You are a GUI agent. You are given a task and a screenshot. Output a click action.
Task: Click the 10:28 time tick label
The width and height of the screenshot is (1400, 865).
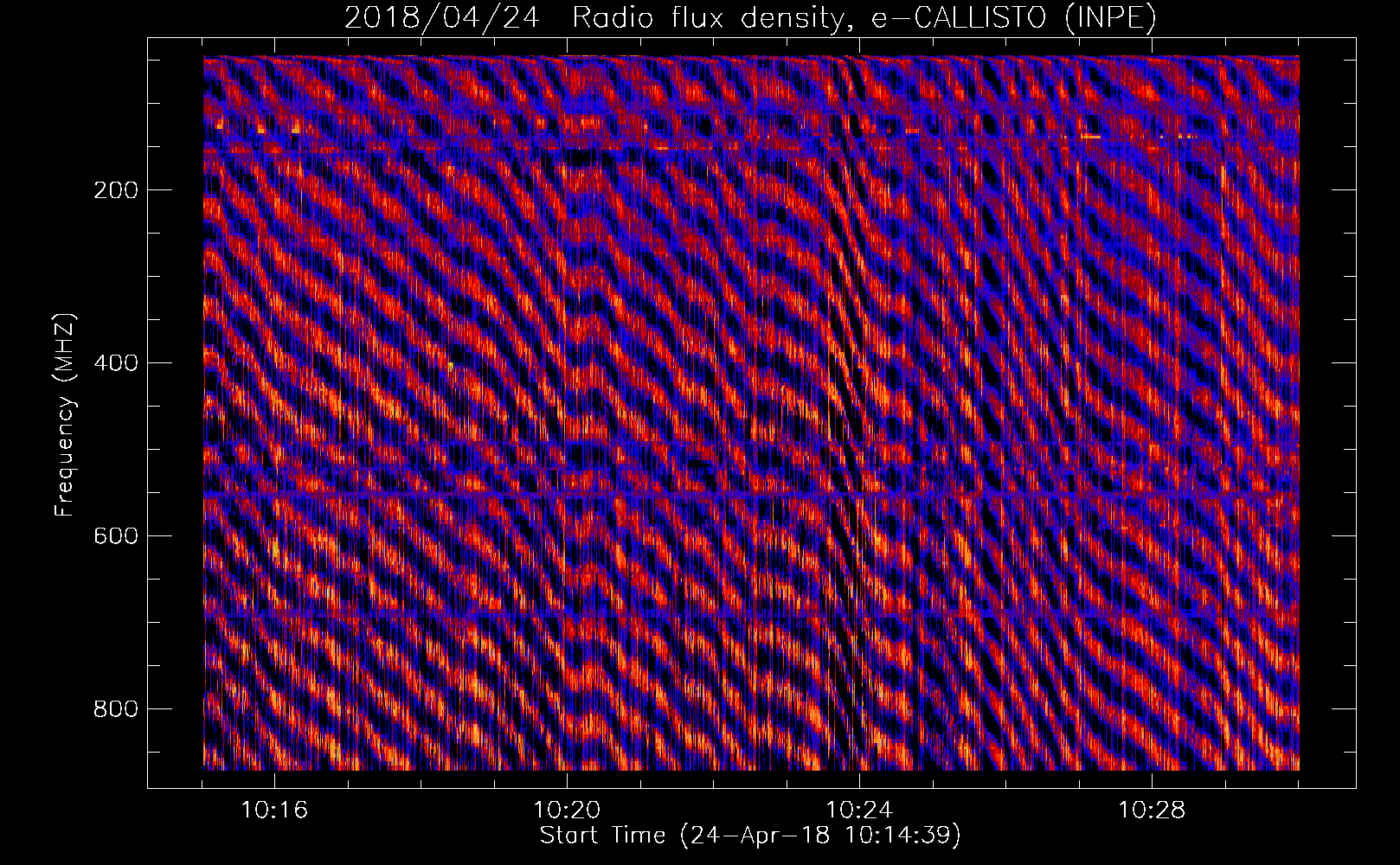(1152, 811)
